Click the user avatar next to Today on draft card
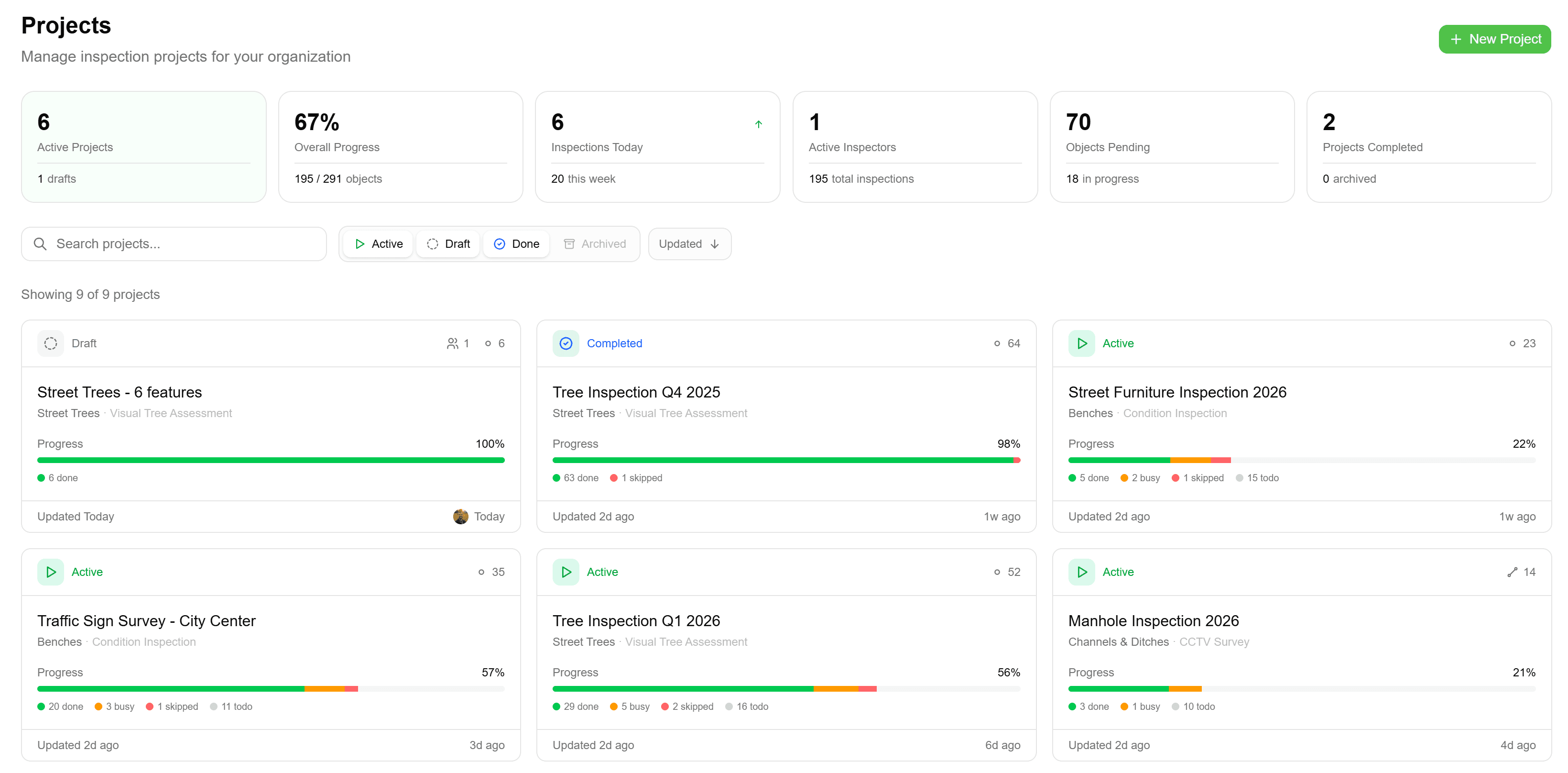The width and height of the screenshot is (1568, 773). point(461,516)
